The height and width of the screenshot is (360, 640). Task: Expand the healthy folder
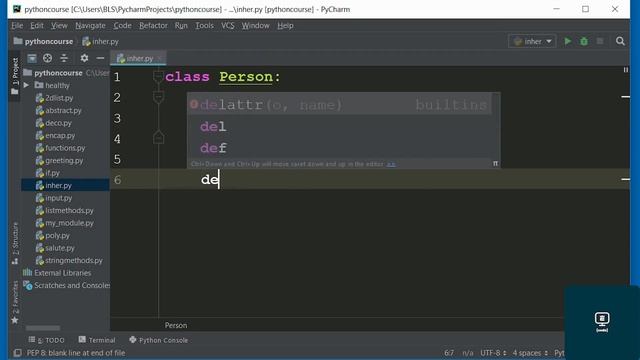click(x=26, y=85)
